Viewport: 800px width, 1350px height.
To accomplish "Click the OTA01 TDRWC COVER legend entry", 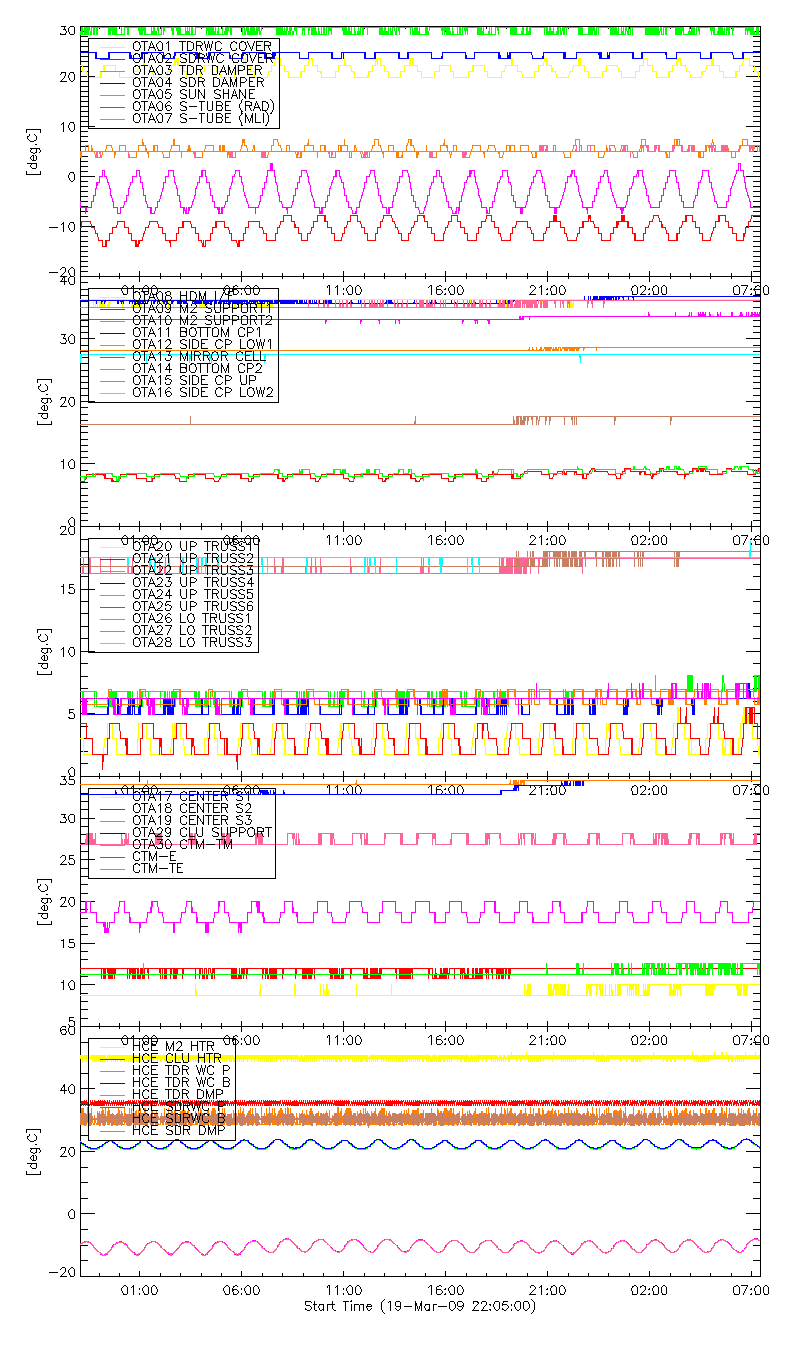I will point(200,46).
